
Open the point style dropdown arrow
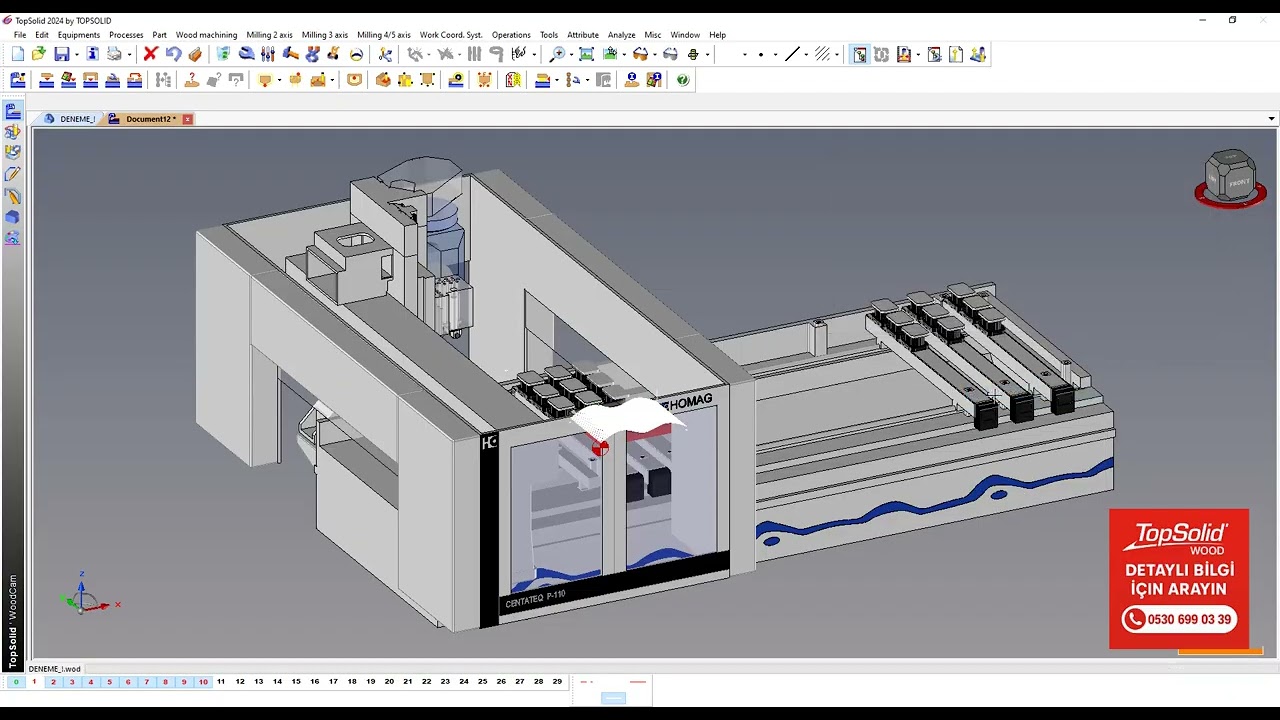click(x=775, y=55)
